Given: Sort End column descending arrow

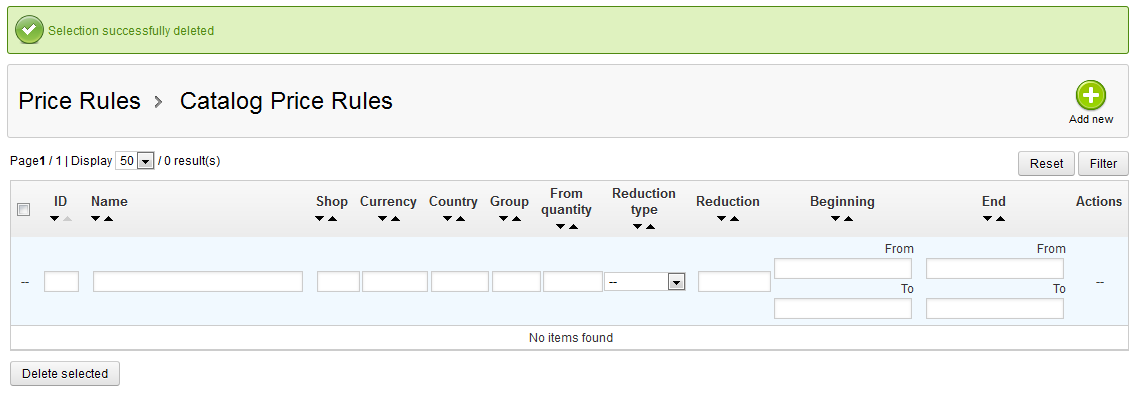Looking at the screenshot, I should 987,219.
